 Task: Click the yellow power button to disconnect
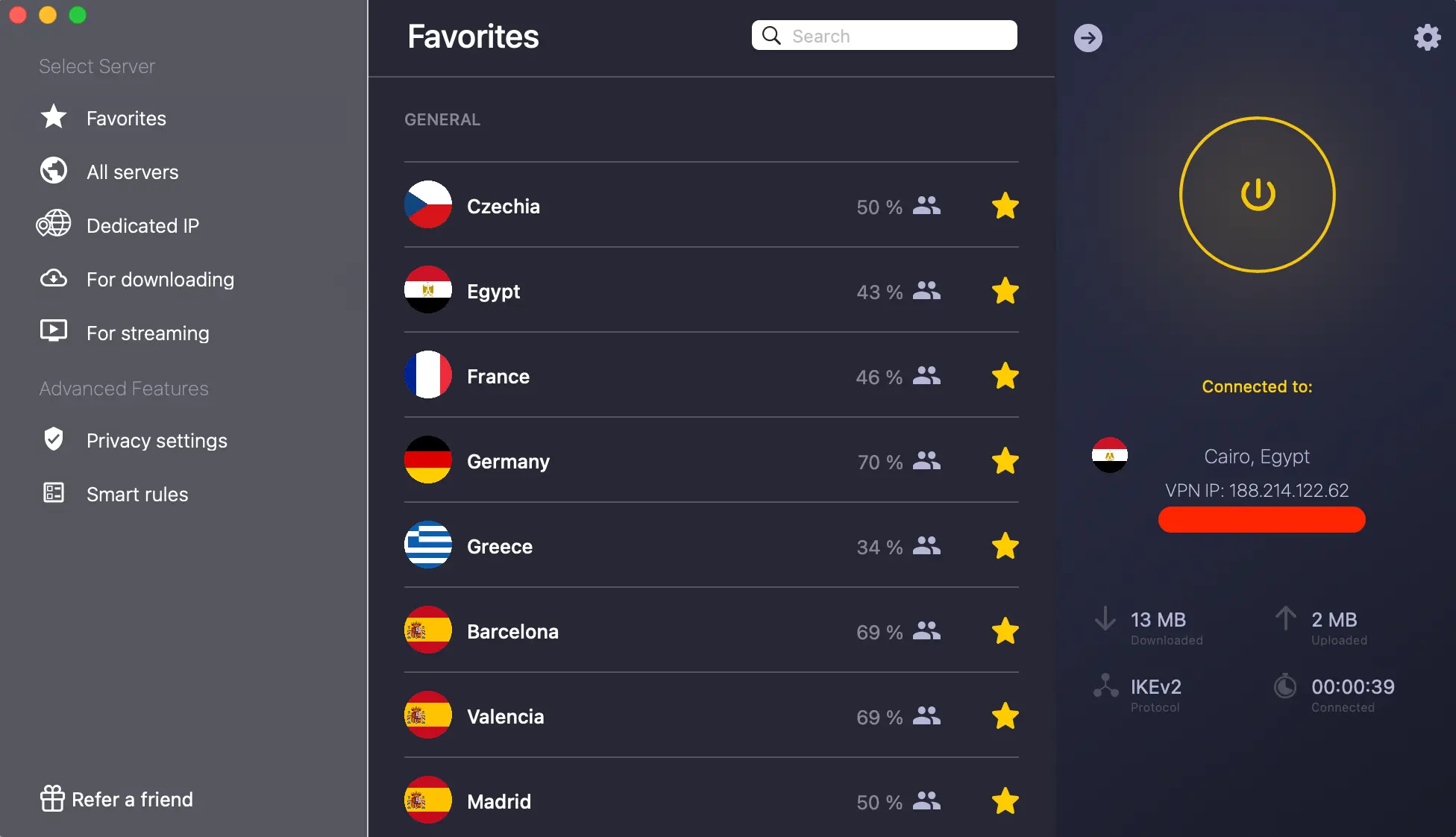coord(1258,195)
